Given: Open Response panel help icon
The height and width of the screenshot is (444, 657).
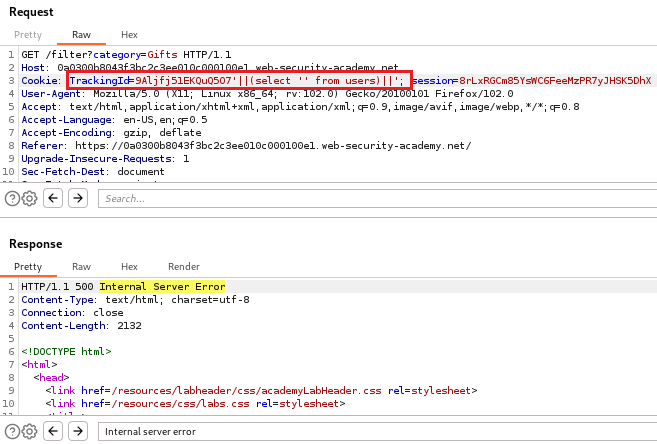Looking at the screenshot, I should coord(12,431).
